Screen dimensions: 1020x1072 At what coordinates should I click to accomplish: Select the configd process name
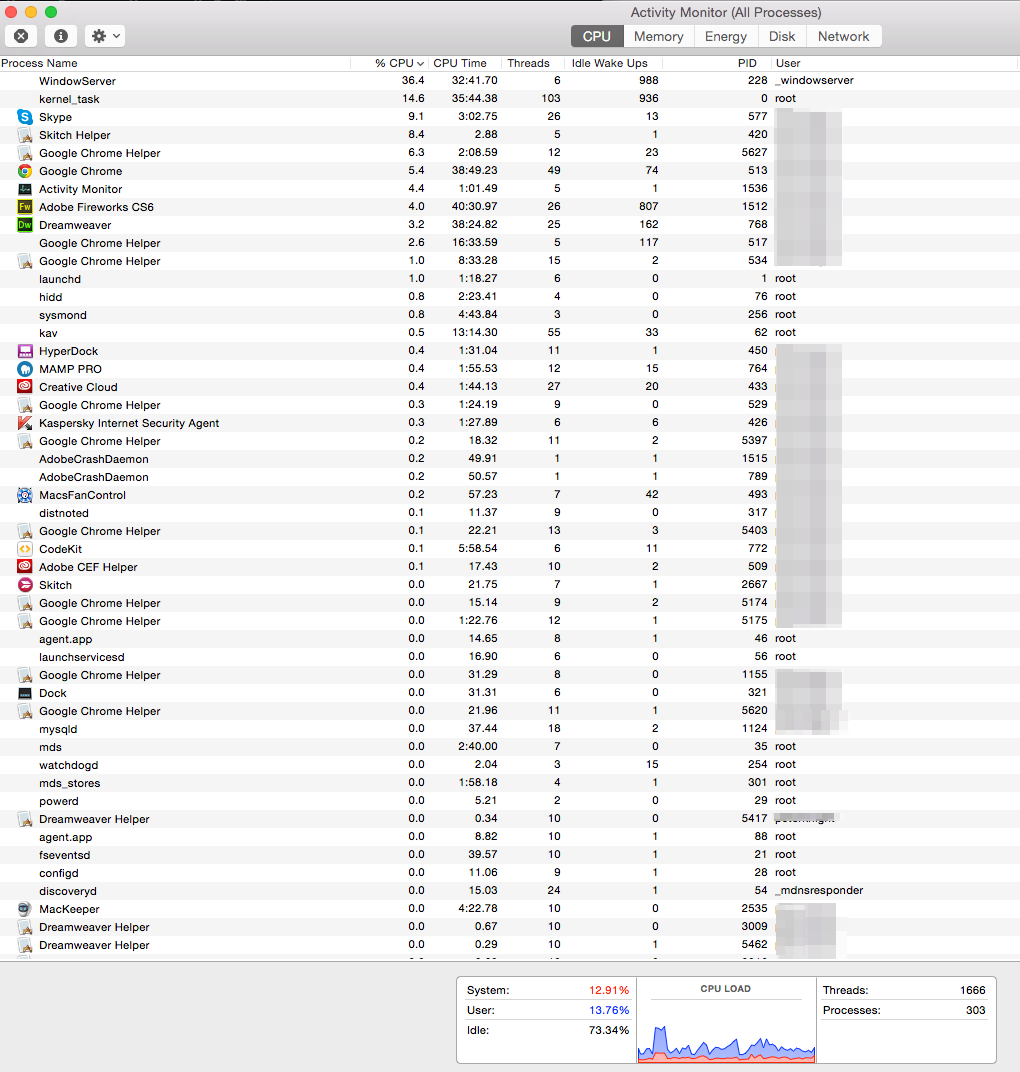(59, 873)
